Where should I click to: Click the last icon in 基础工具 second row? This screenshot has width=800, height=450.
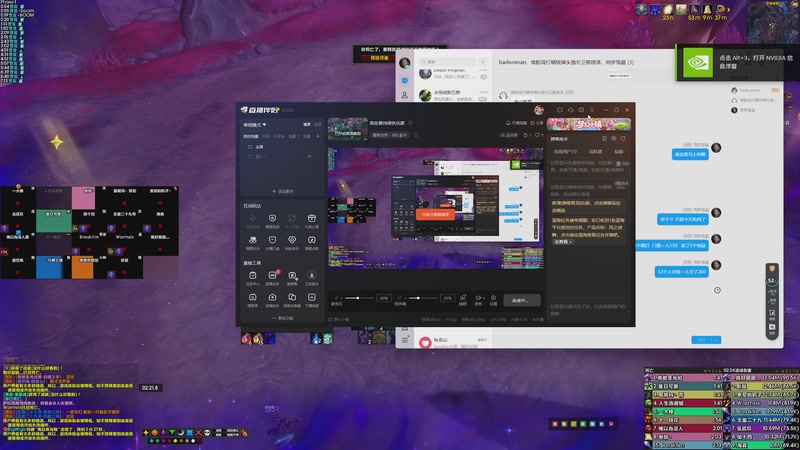point(311,297)
